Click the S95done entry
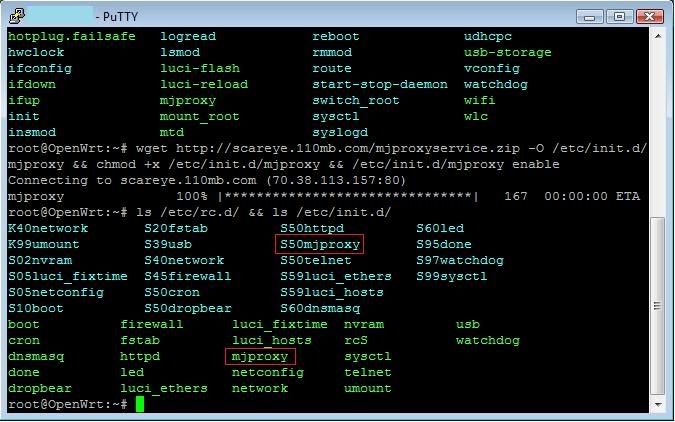This screenshot has width=675, height=422. (x=444, y=244)
